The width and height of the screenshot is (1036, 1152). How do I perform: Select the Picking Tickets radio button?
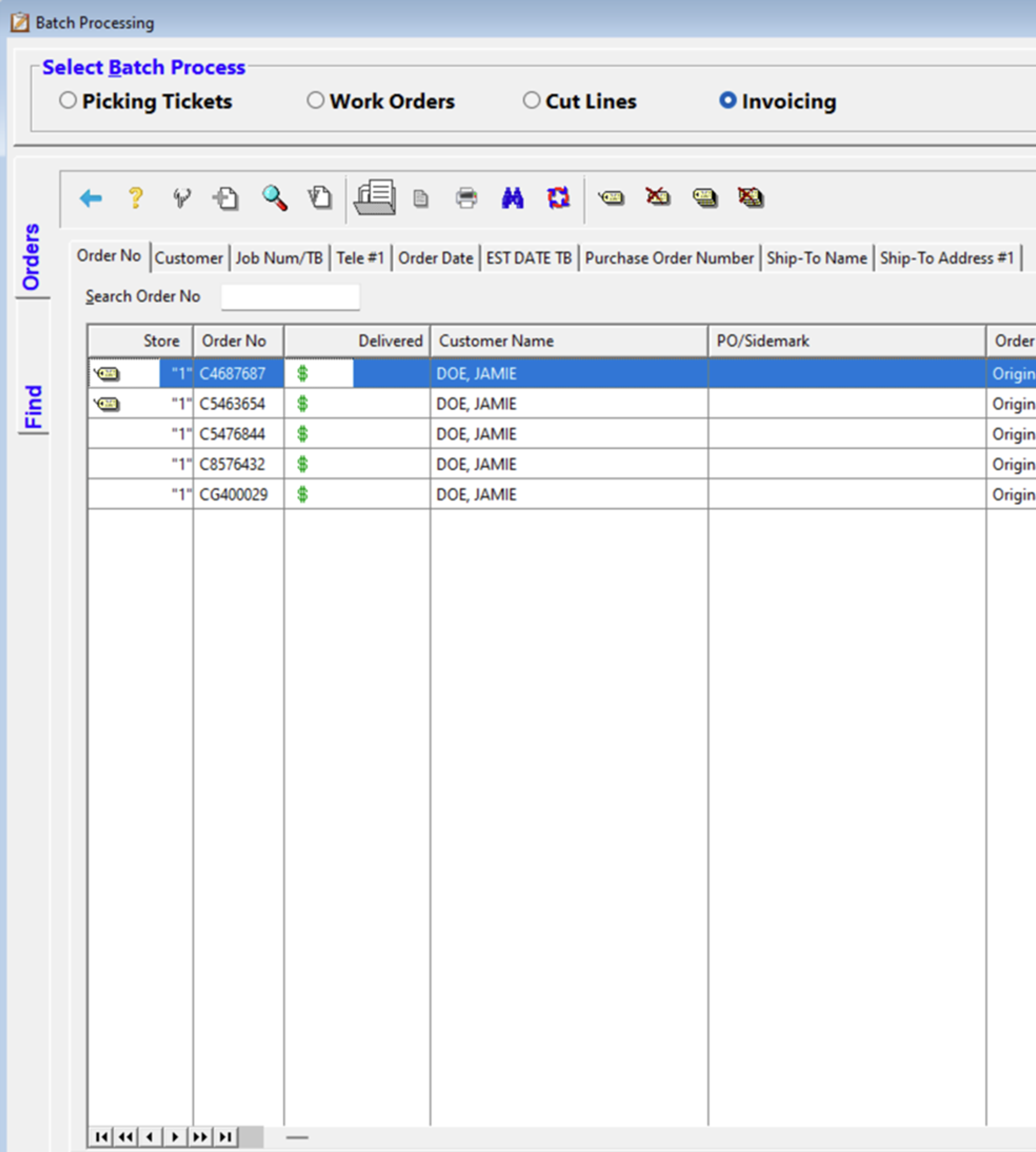tap(68, 100)
